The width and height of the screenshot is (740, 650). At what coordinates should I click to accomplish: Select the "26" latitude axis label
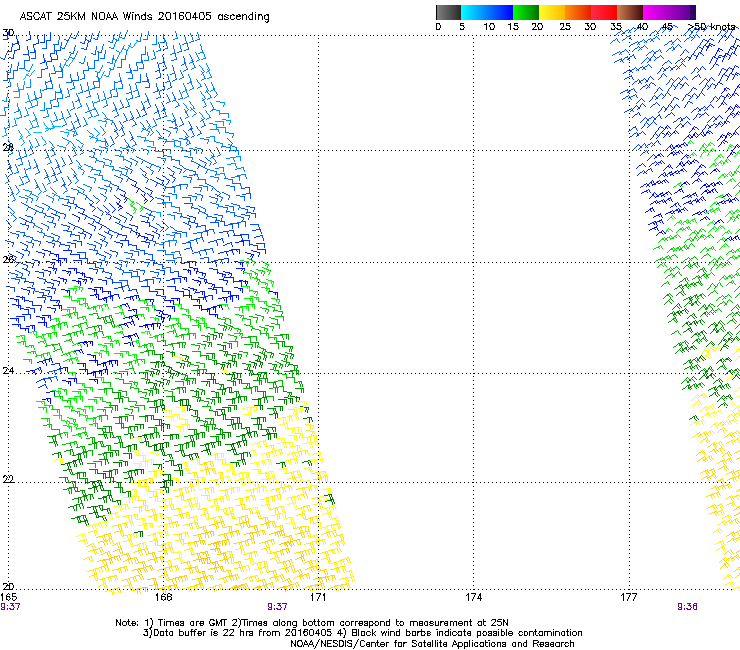8,259
